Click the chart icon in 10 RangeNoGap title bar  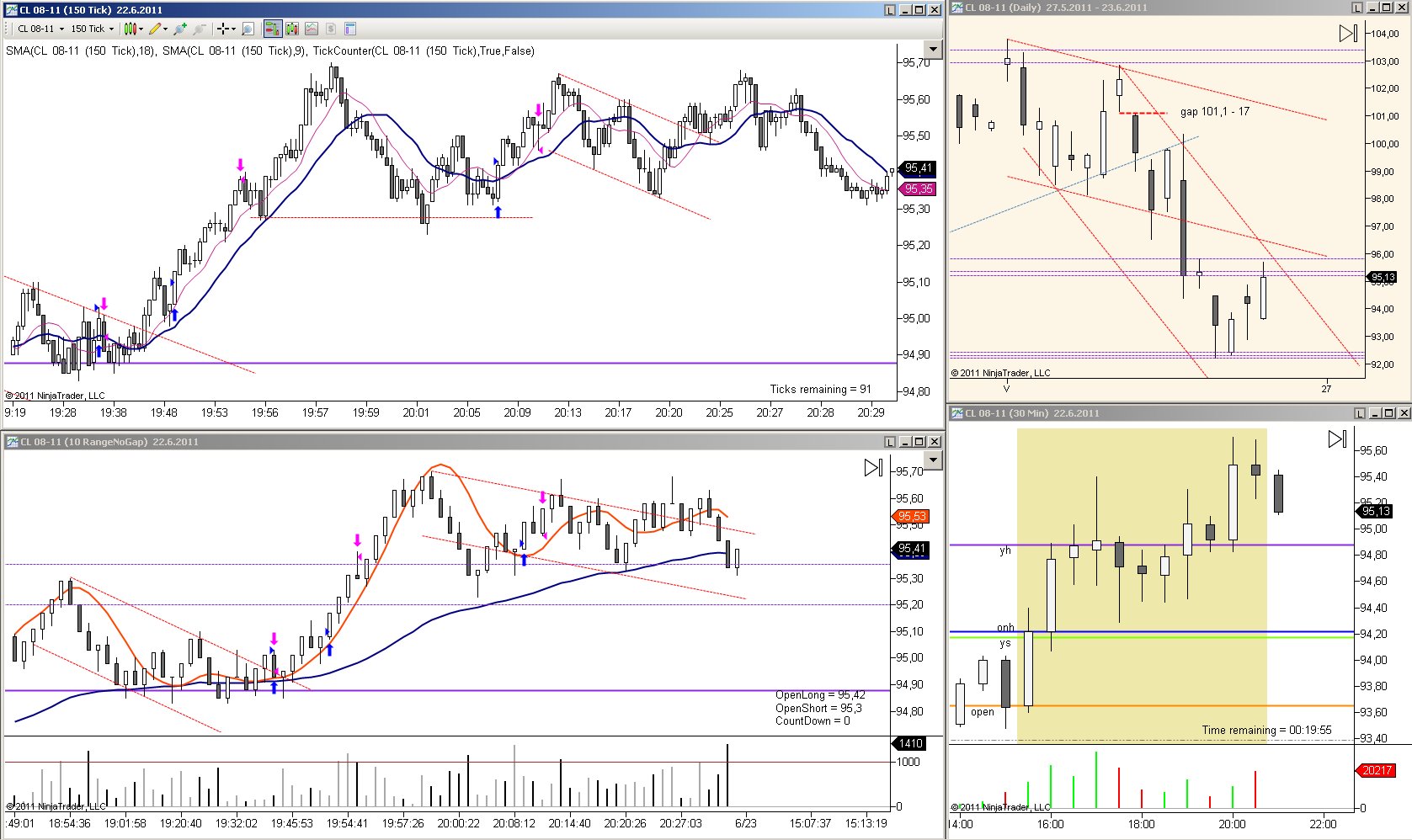[x=11, y=442]
